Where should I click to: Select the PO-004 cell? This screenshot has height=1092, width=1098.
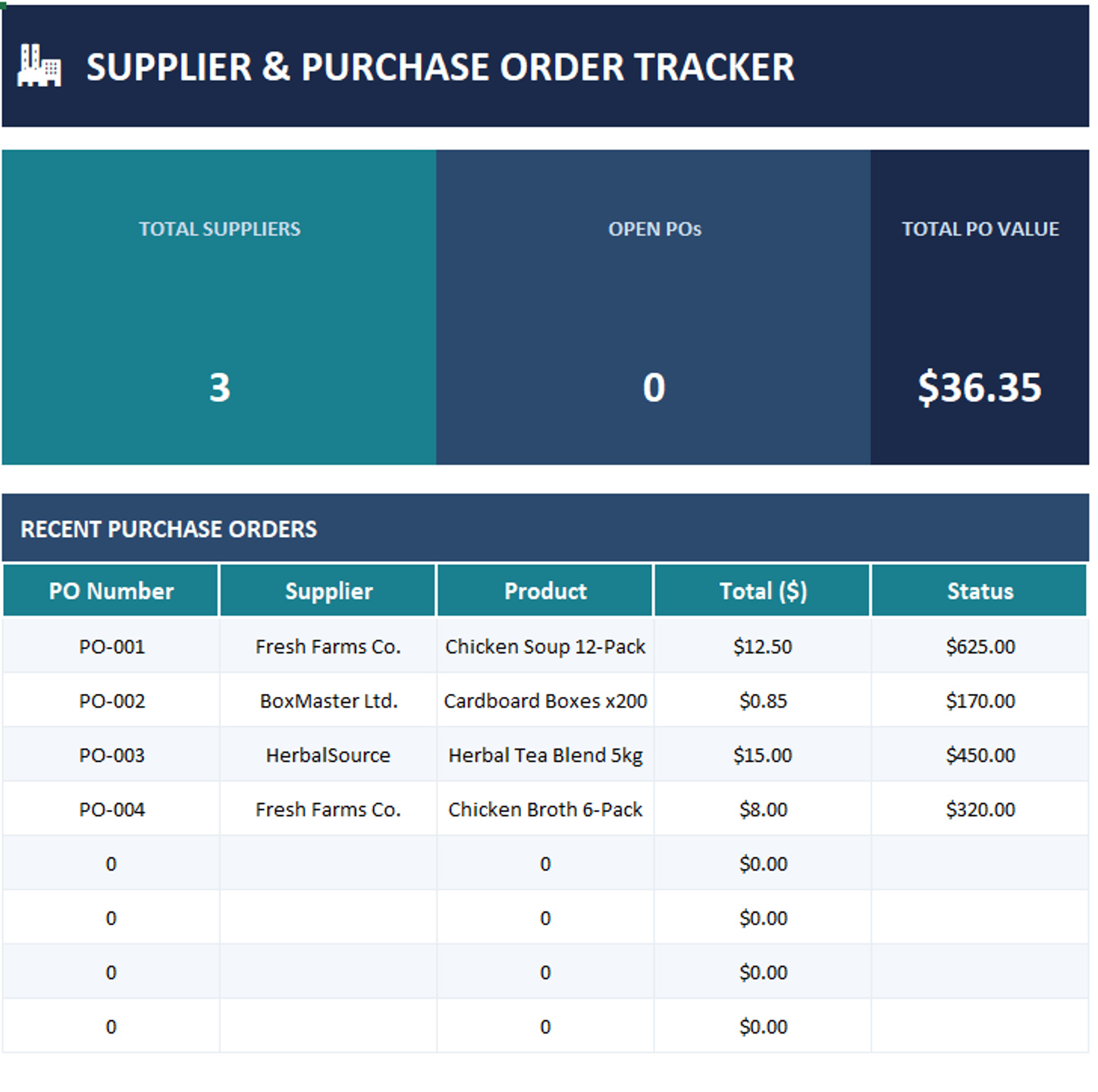click(111, 810)
